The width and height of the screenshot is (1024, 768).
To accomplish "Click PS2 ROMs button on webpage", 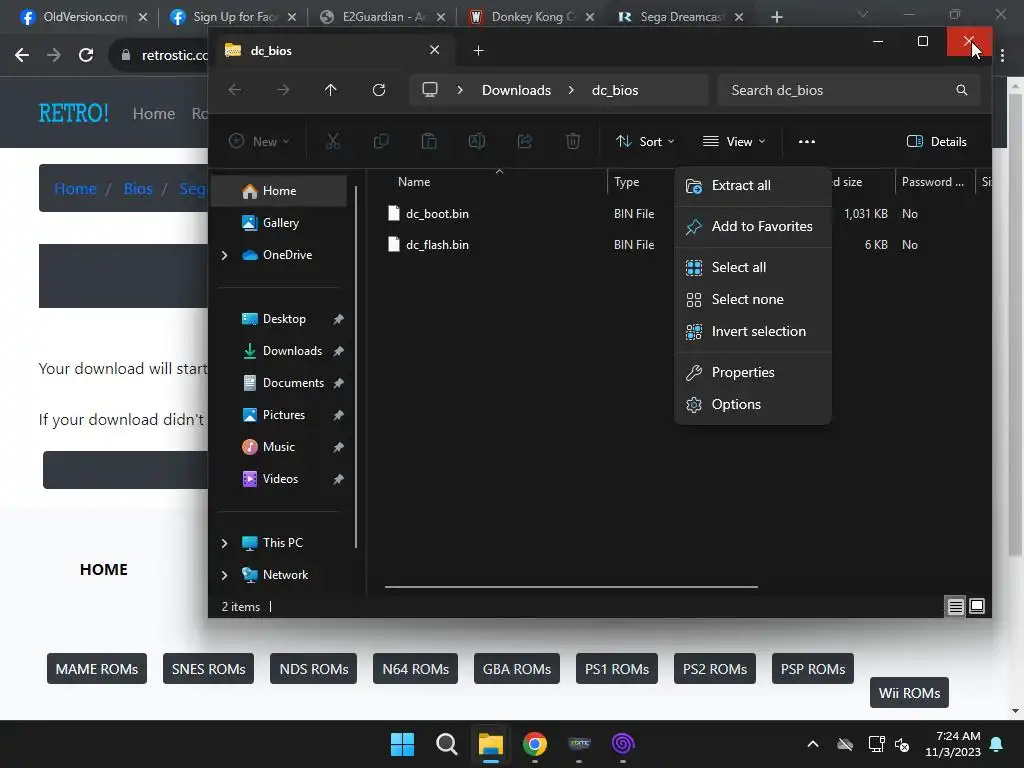I will coord(714,669).
